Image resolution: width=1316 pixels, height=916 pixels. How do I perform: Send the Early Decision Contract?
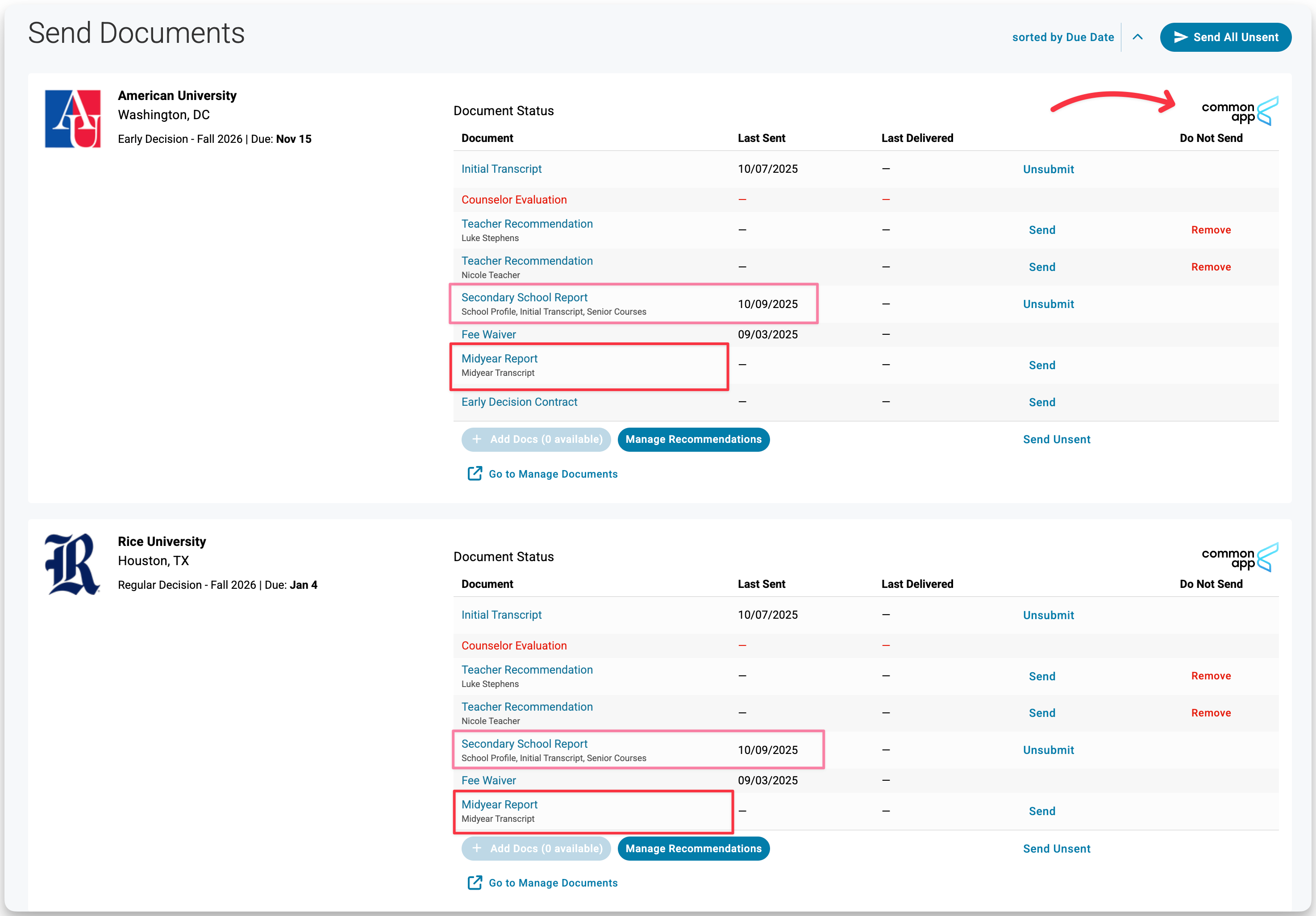tap(1041, 402)
